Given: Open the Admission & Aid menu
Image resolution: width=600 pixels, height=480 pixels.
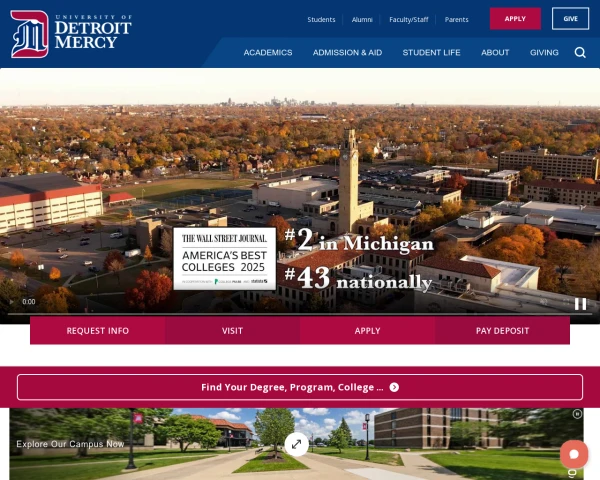Looking at the screenshot, I should (x=347, y=52).
